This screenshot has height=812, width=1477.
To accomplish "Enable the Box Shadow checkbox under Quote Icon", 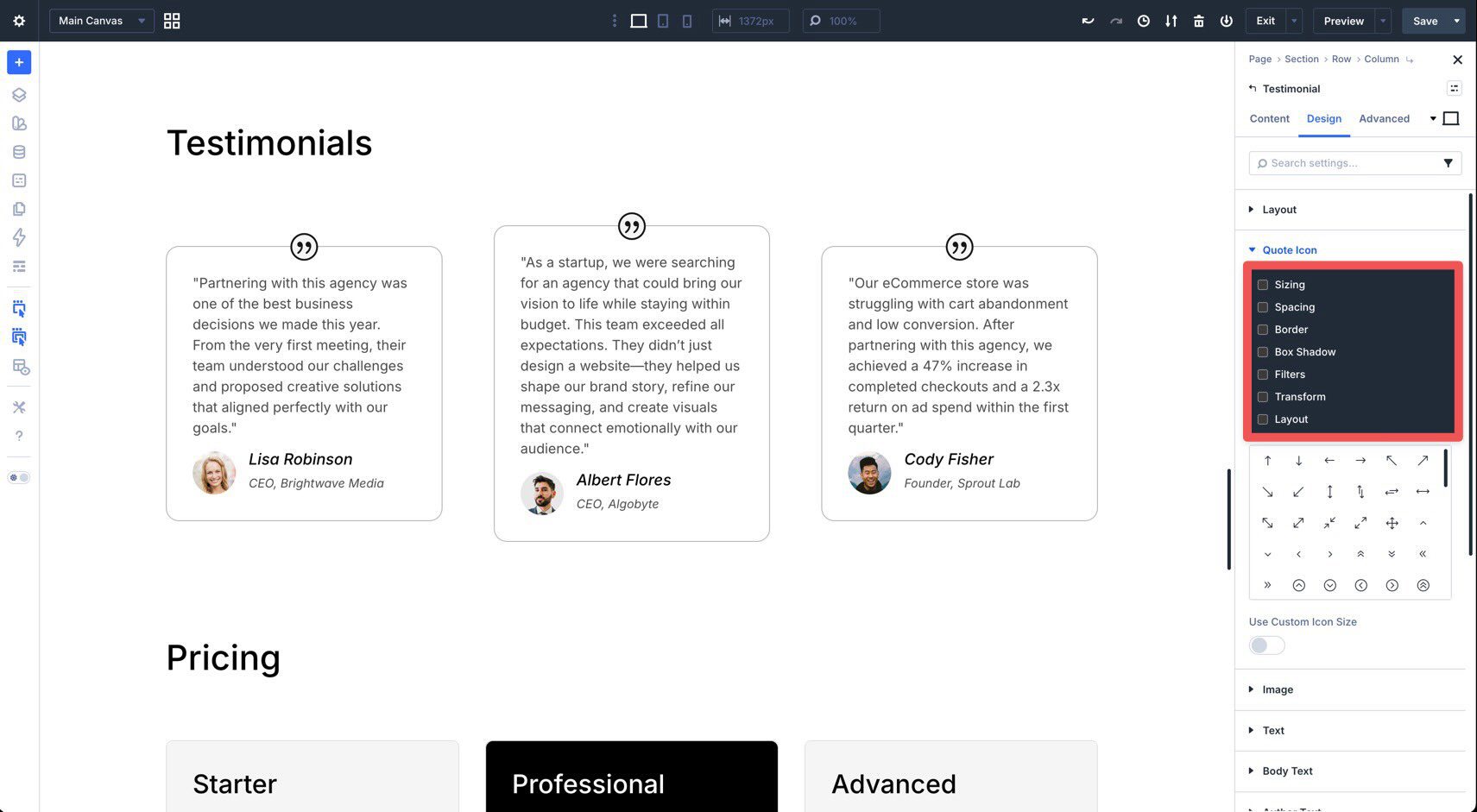I will click(1263, 351).
